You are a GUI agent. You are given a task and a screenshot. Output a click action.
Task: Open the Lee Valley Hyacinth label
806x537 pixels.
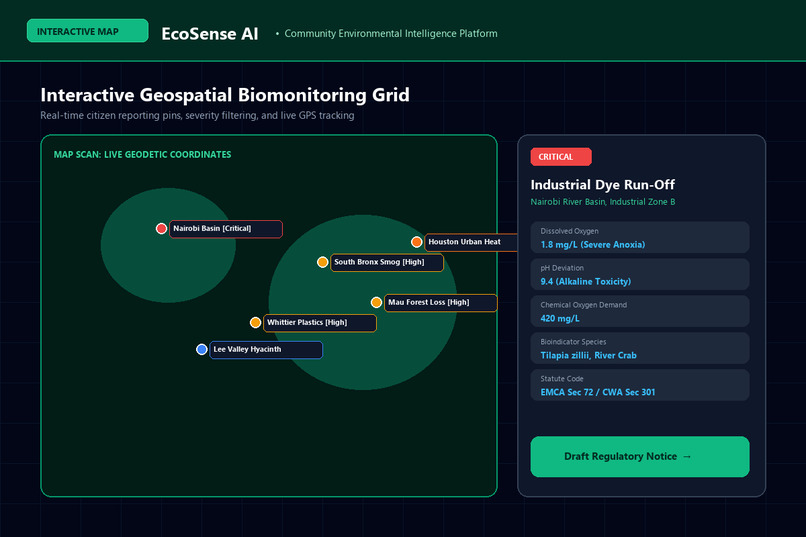tap(266, 349)
